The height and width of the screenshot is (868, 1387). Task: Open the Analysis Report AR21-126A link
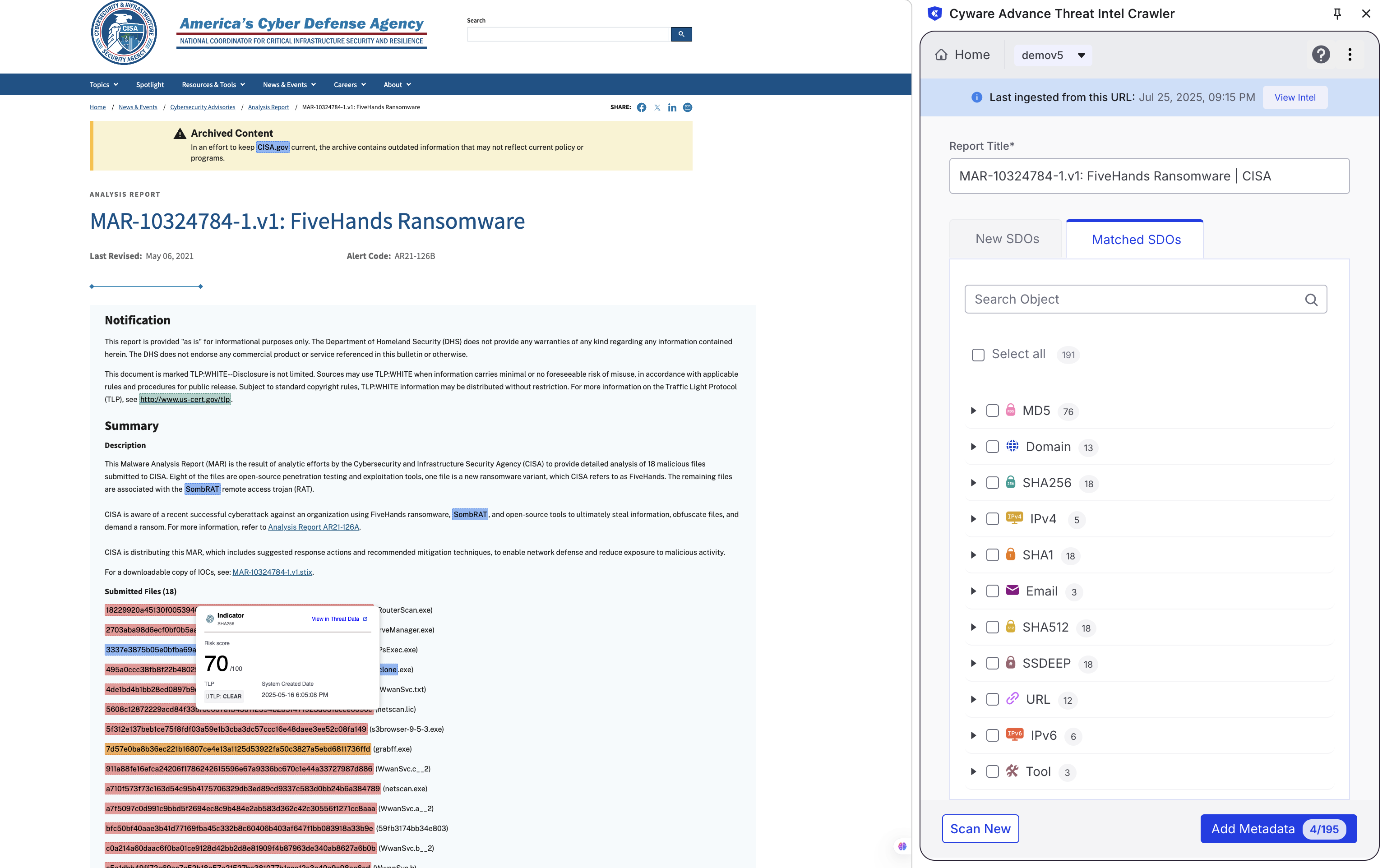point(314,527)
